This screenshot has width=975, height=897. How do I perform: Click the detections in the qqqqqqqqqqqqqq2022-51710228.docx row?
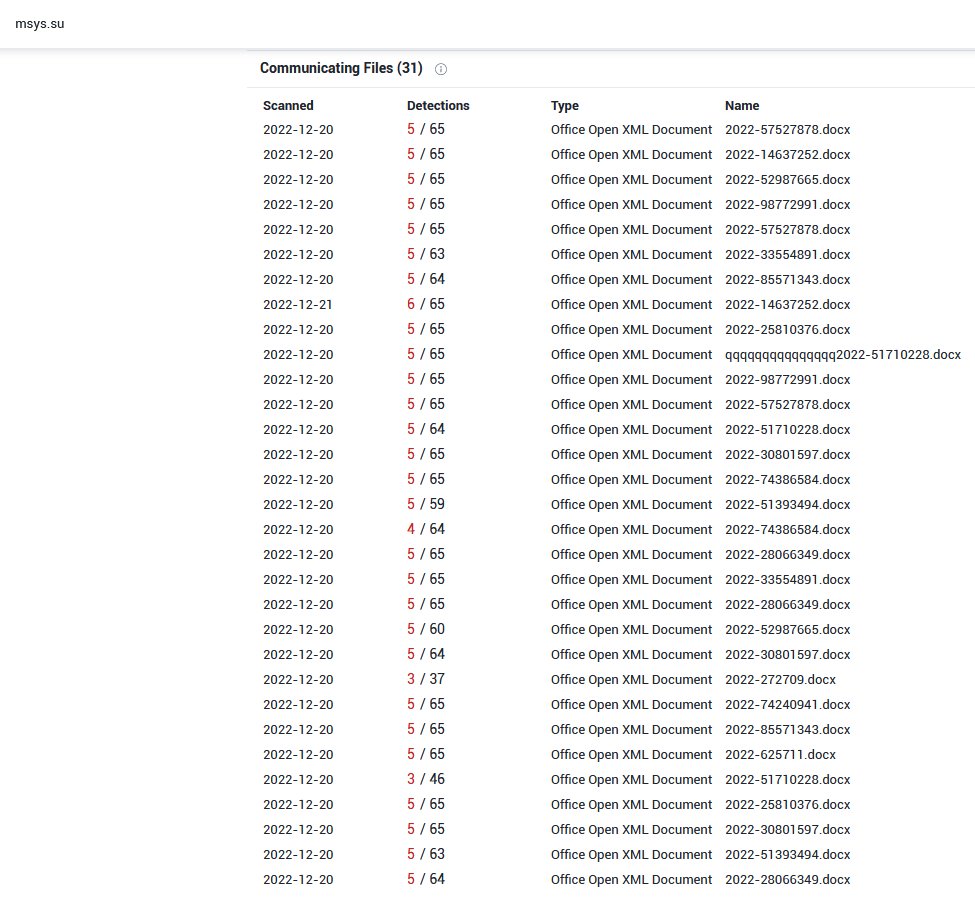tap(426, 354)
